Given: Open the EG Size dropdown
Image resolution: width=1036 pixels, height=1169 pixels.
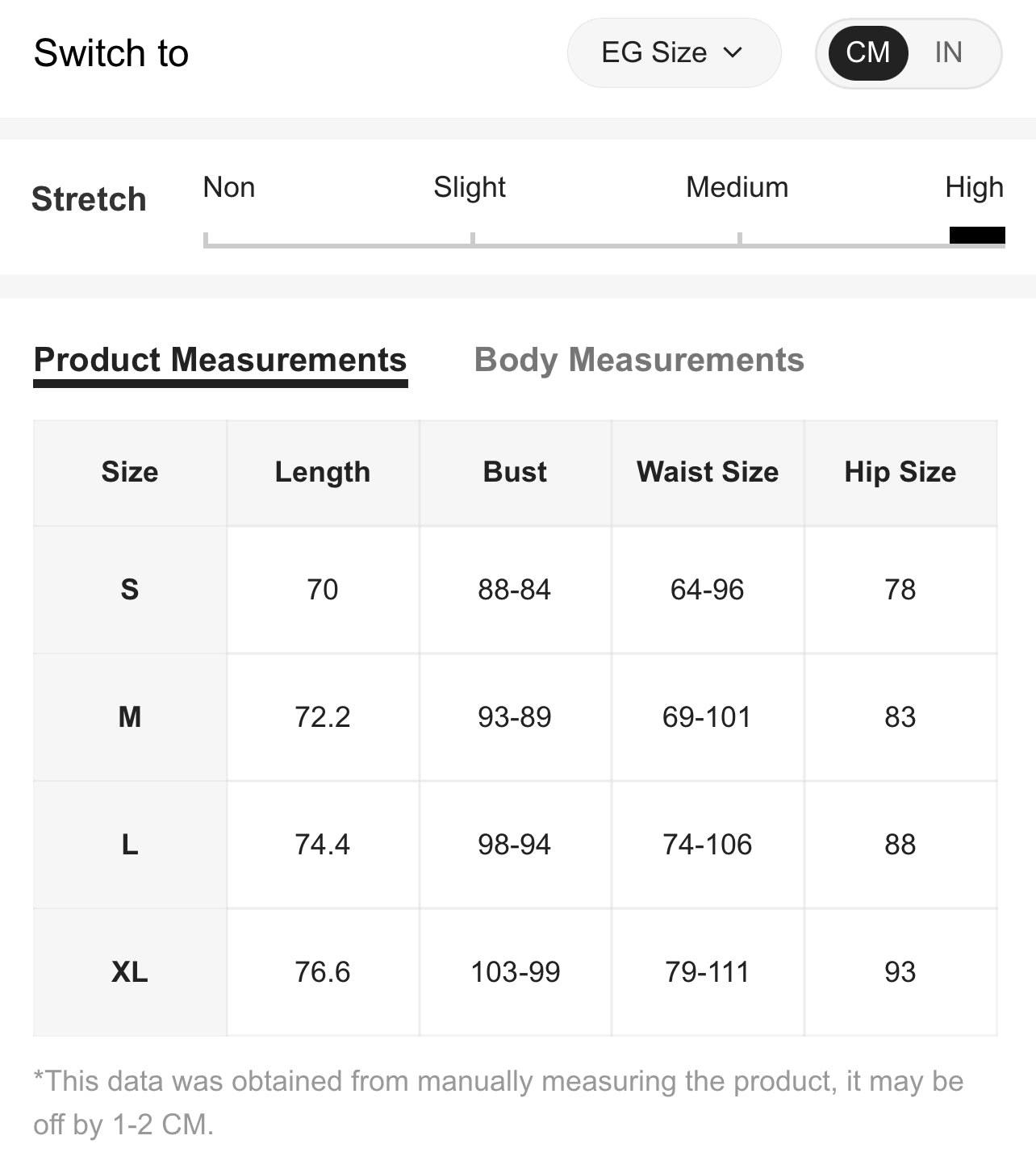Looking at the screenshot, I should (673, 53).
